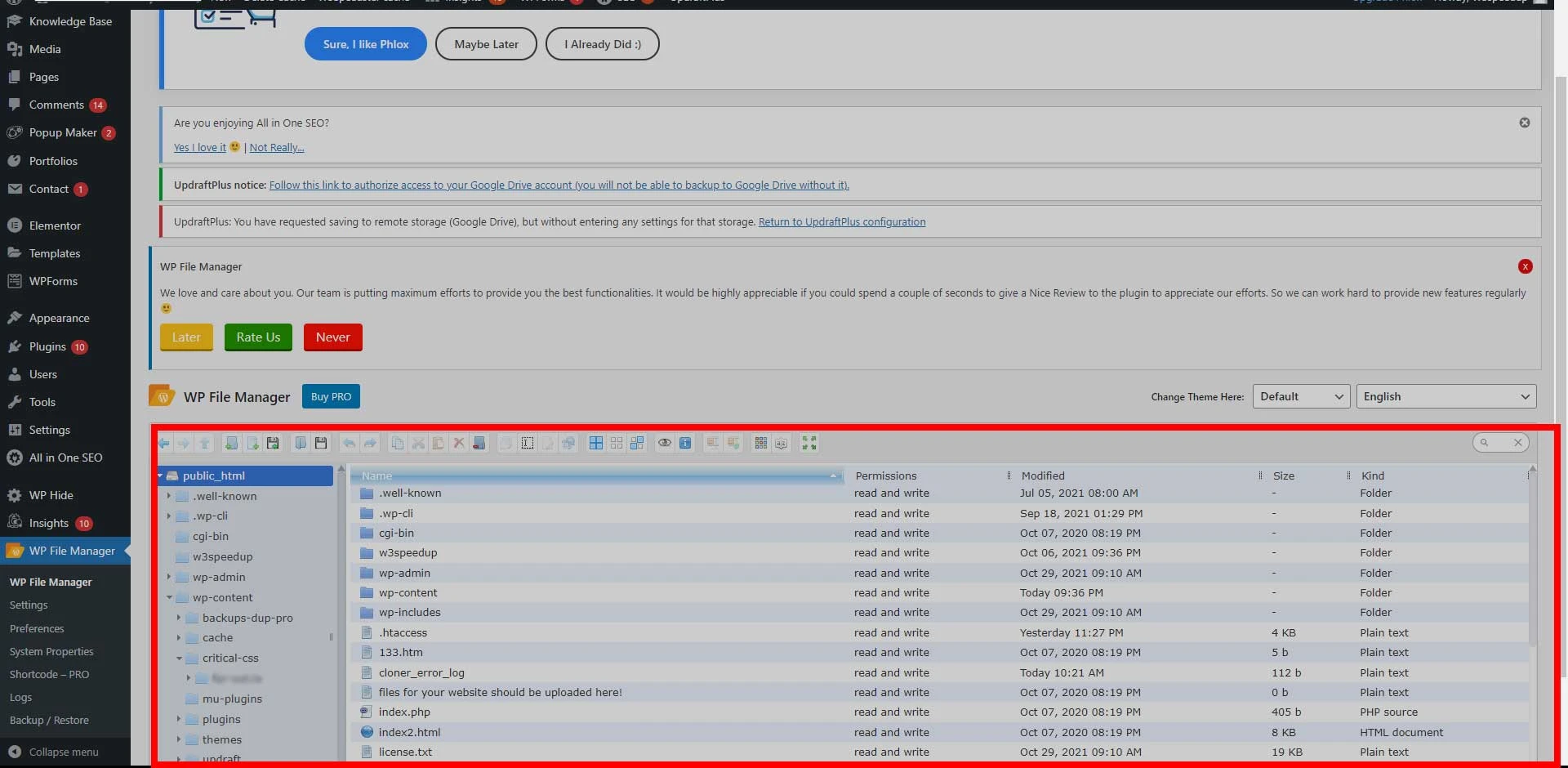Screen dimensions: 1568x768
Task: Open the Change Theme dropdown
Action: 1300,396
